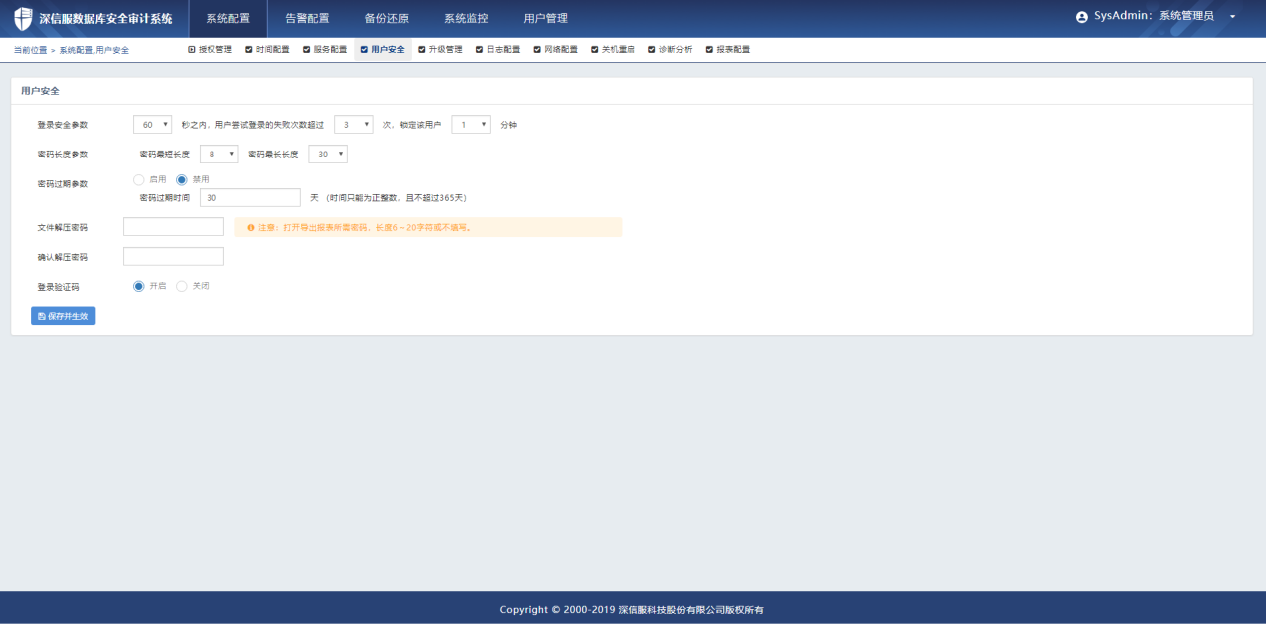Turn off login captcha with 关闭 radio
Screen dimensions: 1266x625
182,286
